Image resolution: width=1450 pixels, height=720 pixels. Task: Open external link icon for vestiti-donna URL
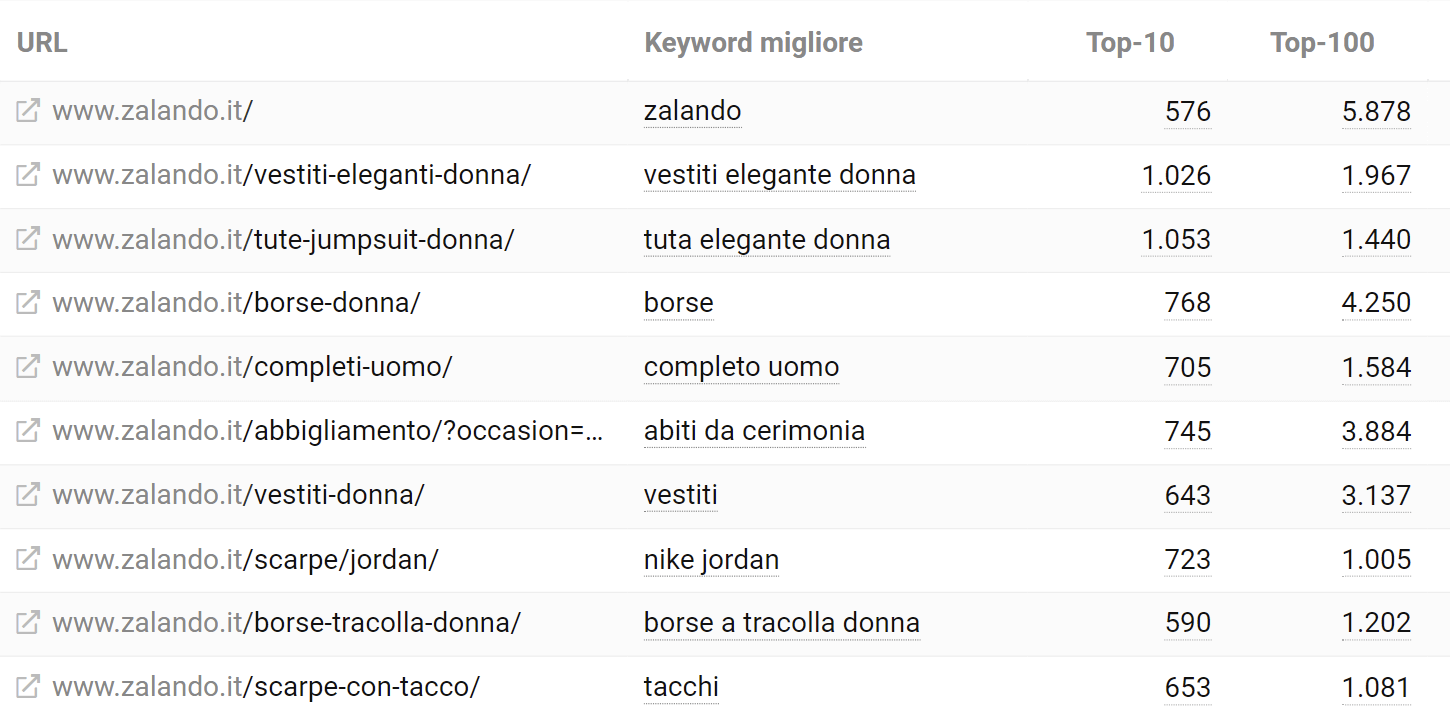point(28,495)
